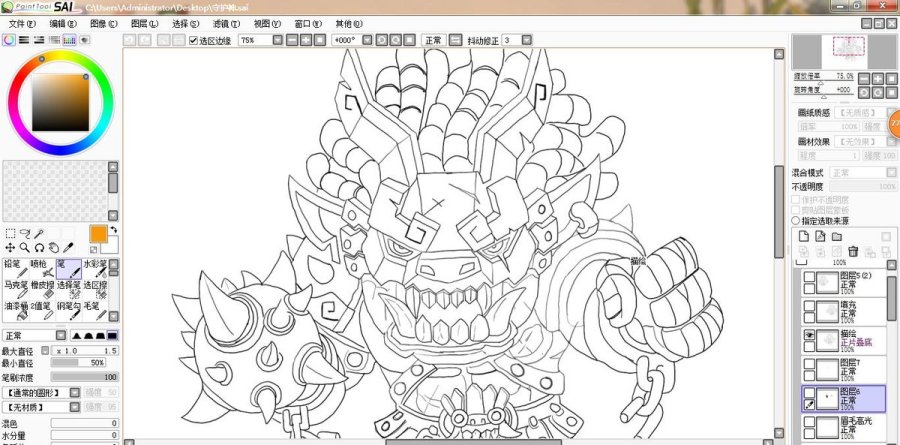Image resolution: width=900 pixels, height=445 pixels.
Task: Open the 编辑(E) menu
Action: point(63,24)
